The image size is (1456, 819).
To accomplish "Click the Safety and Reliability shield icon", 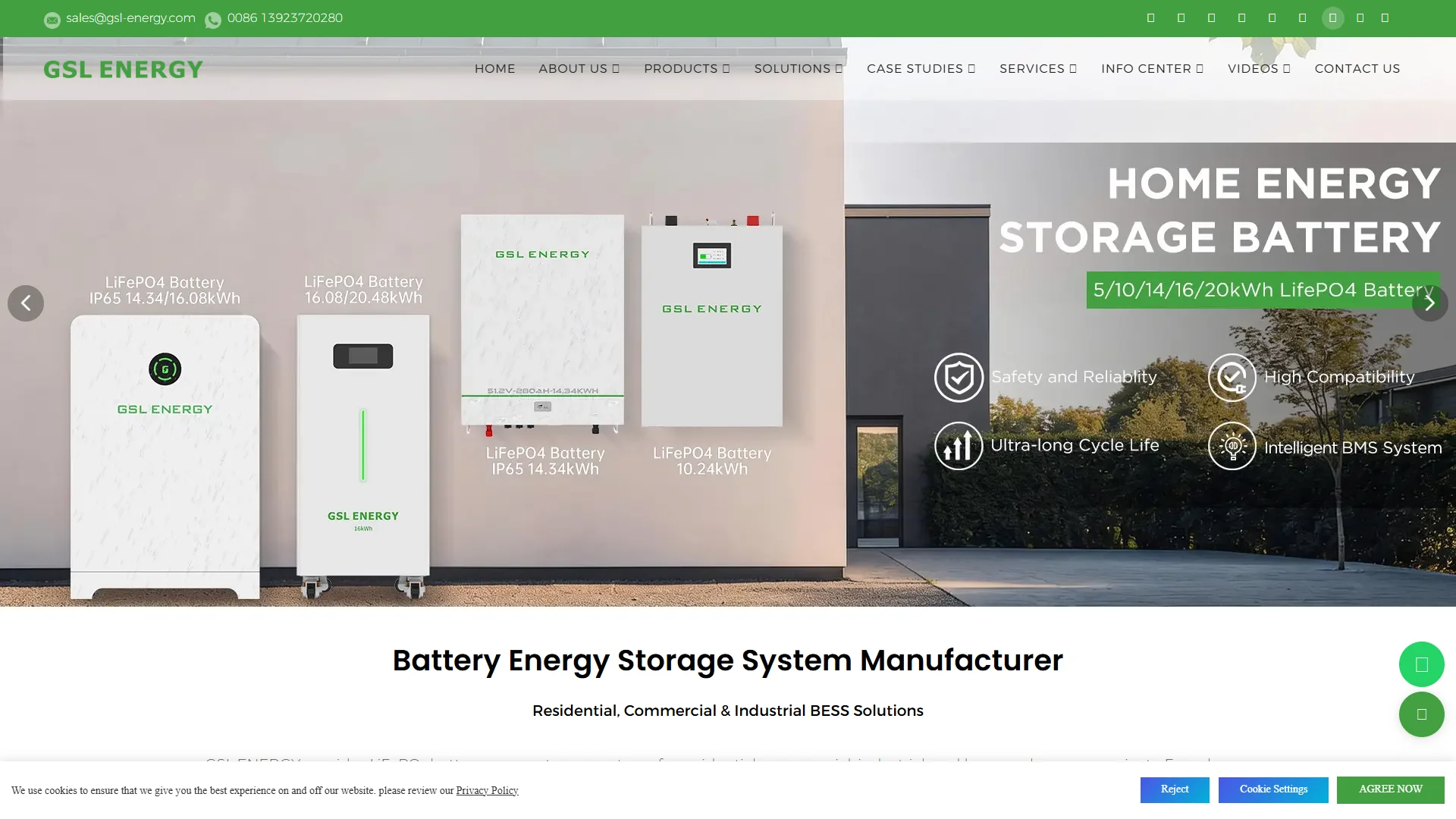I will coord(959,377).
